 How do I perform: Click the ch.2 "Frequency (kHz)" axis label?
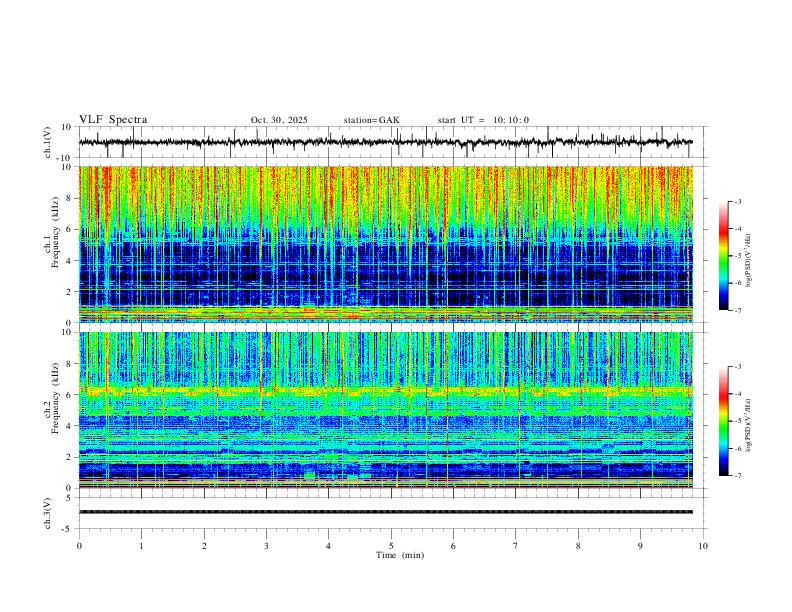click(x=55, y=396)
